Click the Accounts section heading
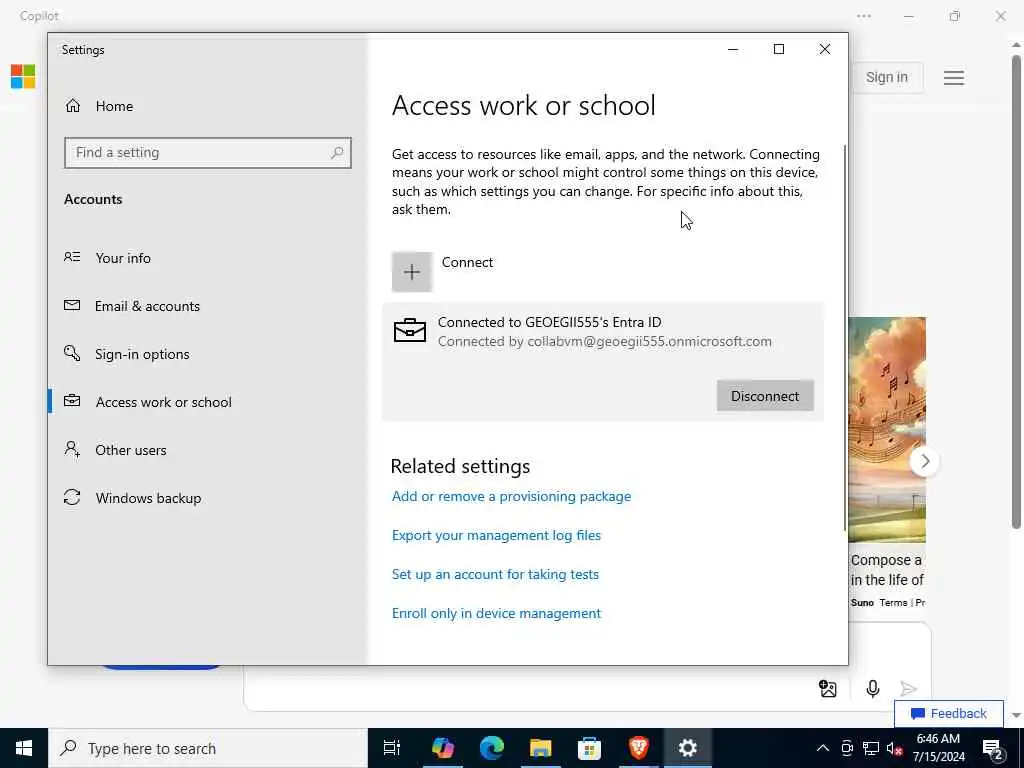 [93, 199]
